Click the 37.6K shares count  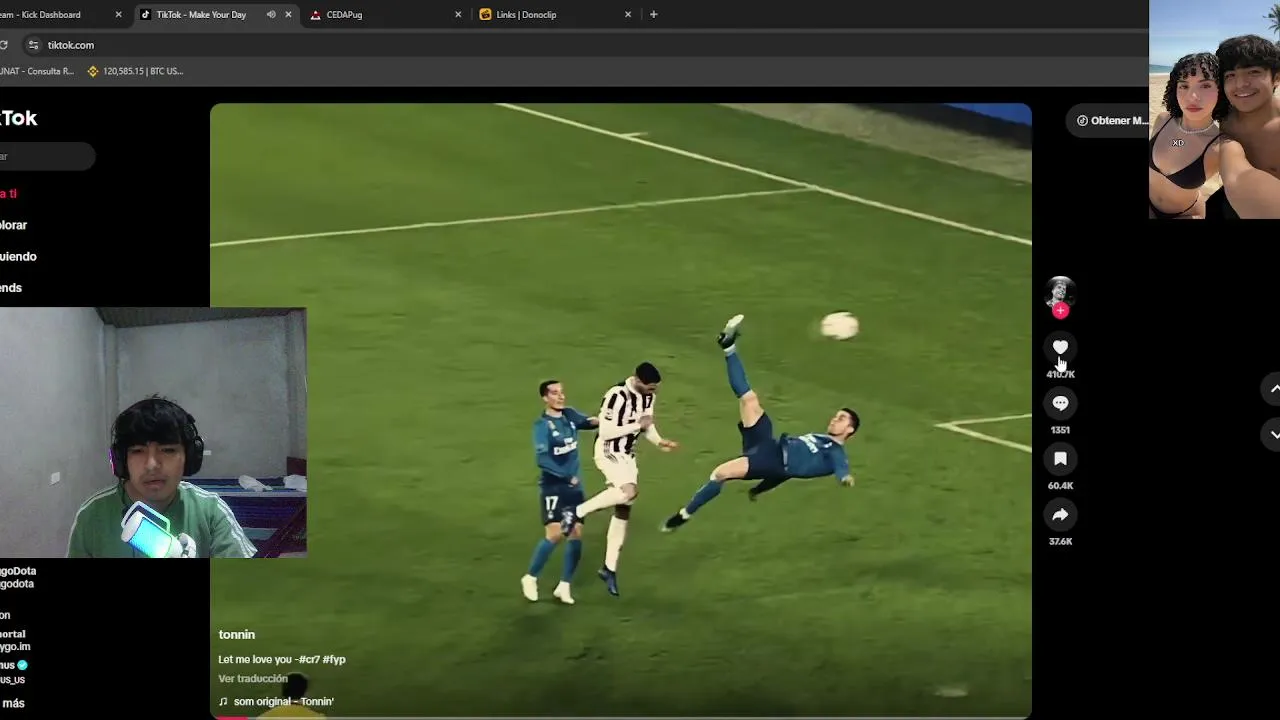[x=1060, y=542]
